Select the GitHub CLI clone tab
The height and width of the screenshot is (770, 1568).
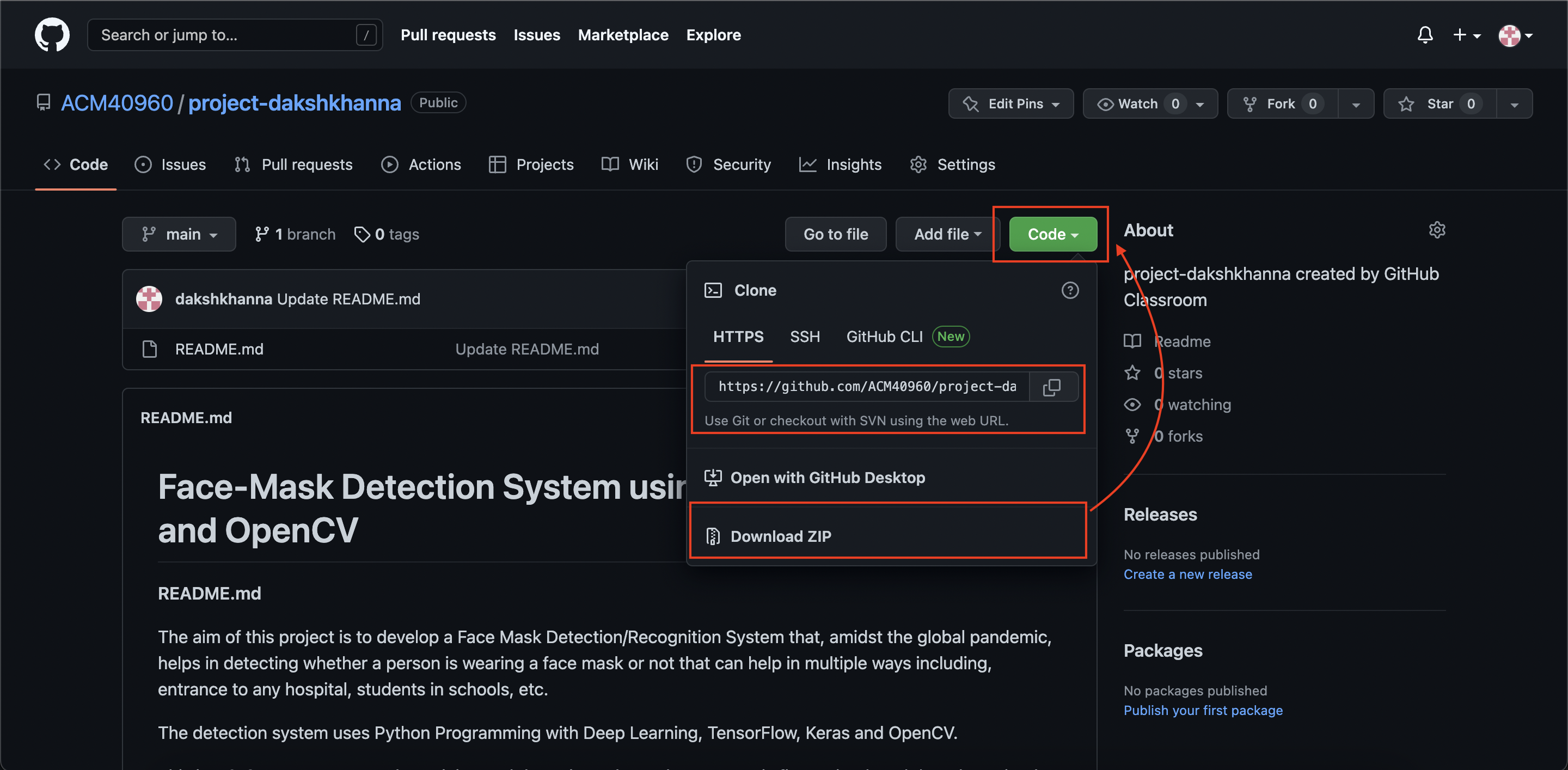908,337
